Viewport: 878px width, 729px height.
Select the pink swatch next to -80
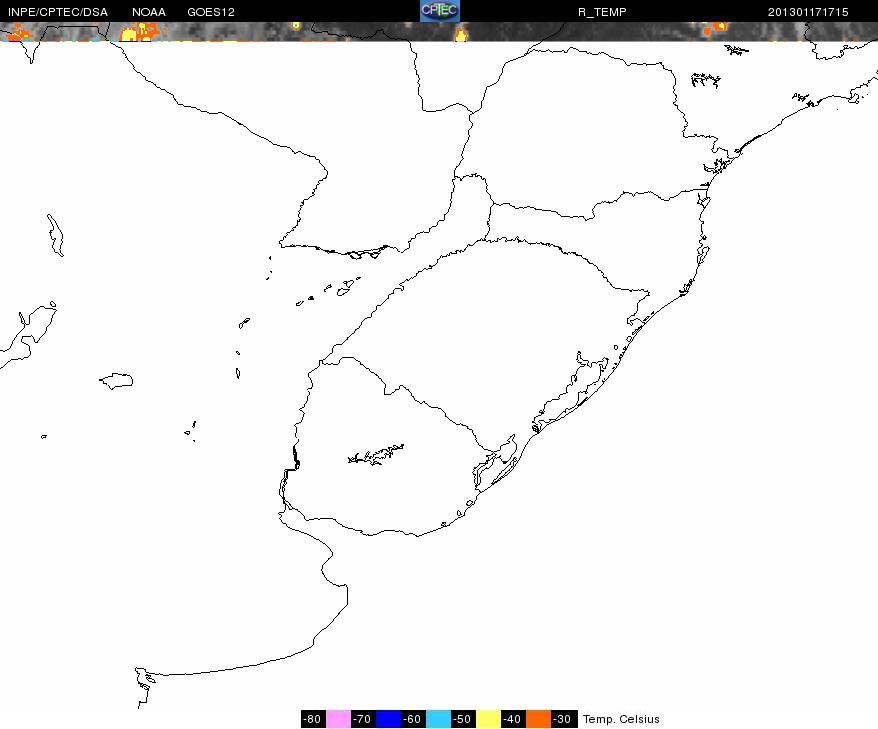(338, 719)
